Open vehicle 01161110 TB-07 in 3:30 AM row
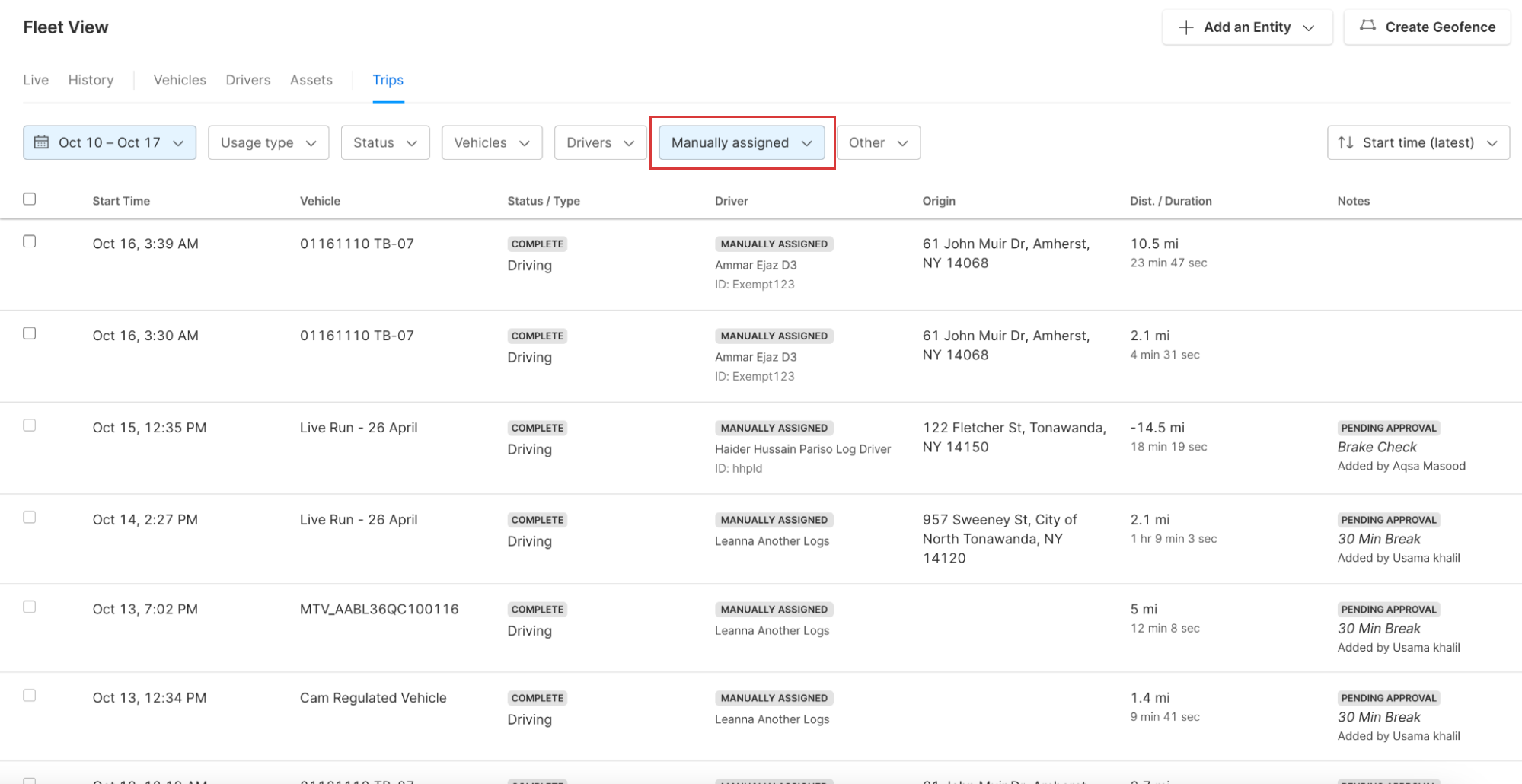Screen dimensions: 1522x784 click(x=357, y=336)
